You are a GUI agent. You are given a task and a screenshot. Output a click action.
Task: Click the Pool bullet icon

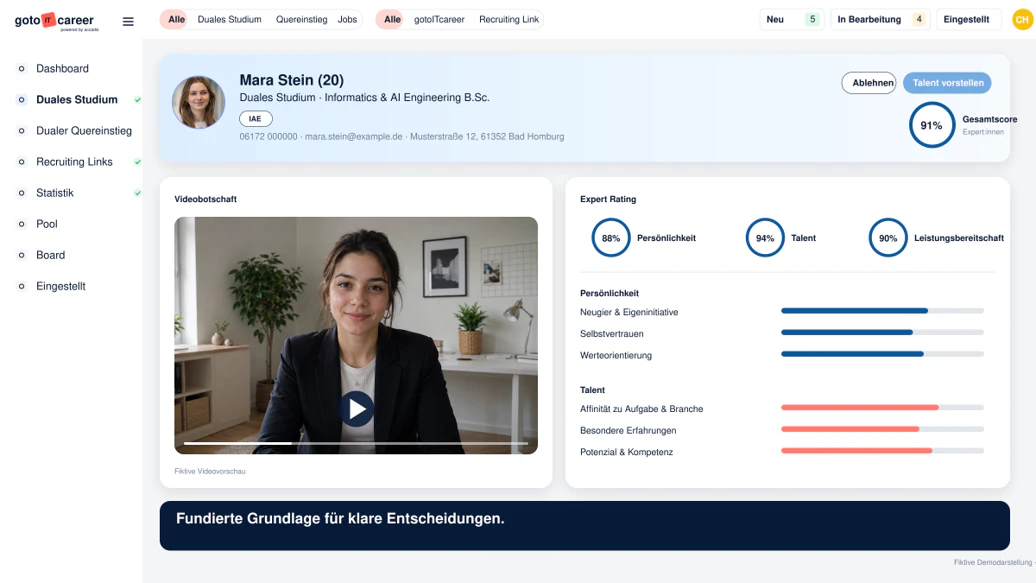pyautogui.click(x=21, y=224)
